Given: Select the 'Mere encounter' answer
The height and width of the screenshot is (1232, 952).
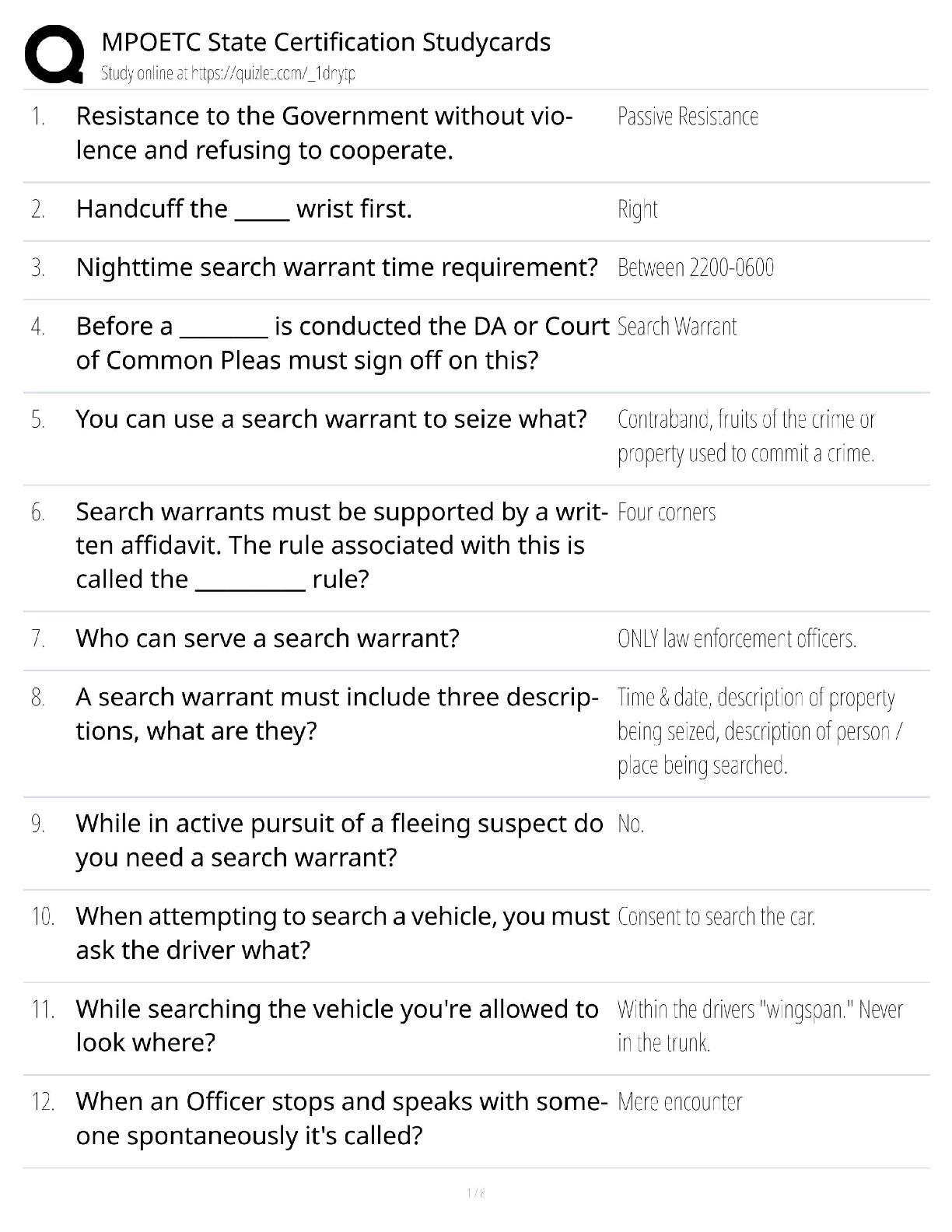Looking at the screenshot, I should [680, 1102].
